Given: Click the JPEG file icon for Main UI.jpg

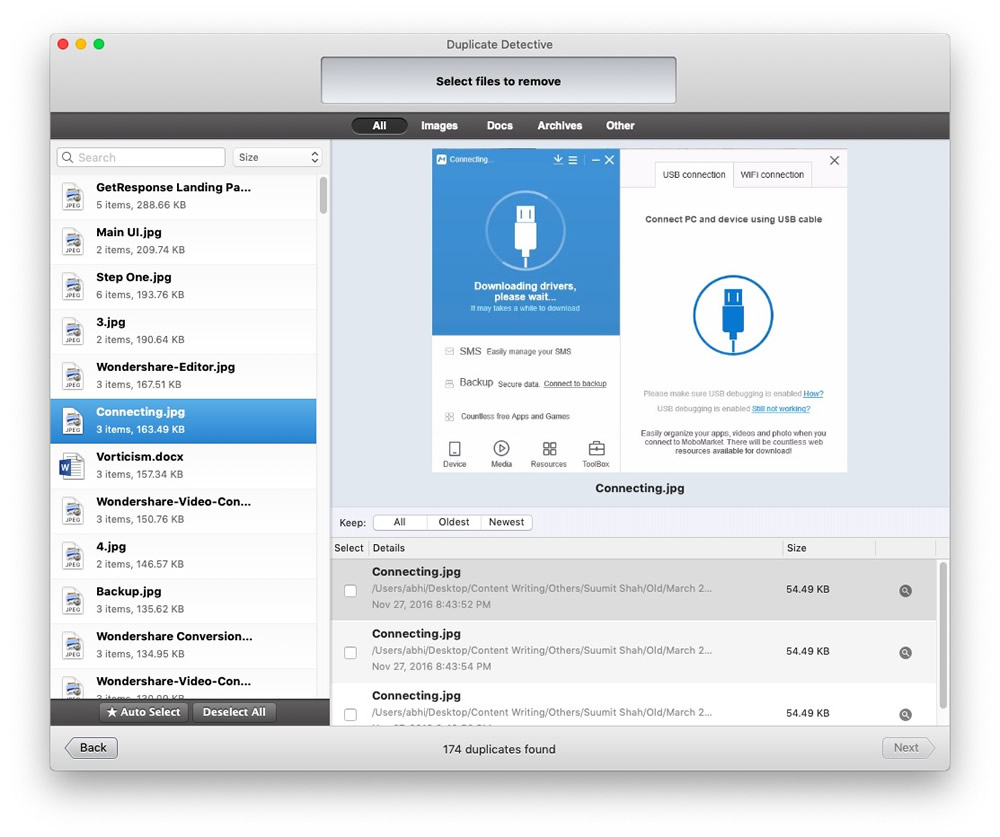Looking at the screenshot, I should (73, 242).
